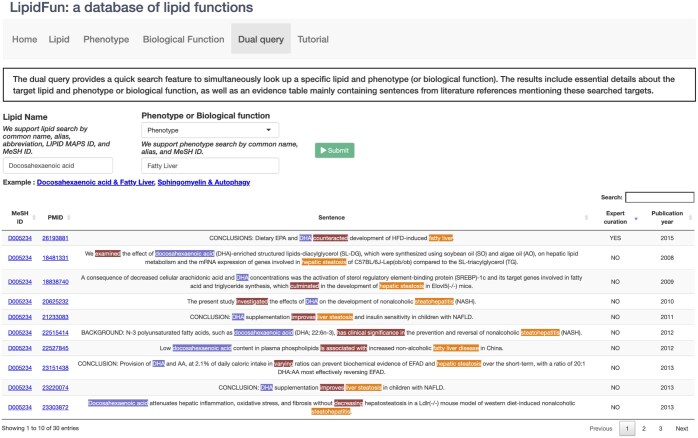Open MeSH ID for the 'BACKGROUND: N-3 polyunsaturated' row
The height and width of the screenshot is (438, 698).
20,333
